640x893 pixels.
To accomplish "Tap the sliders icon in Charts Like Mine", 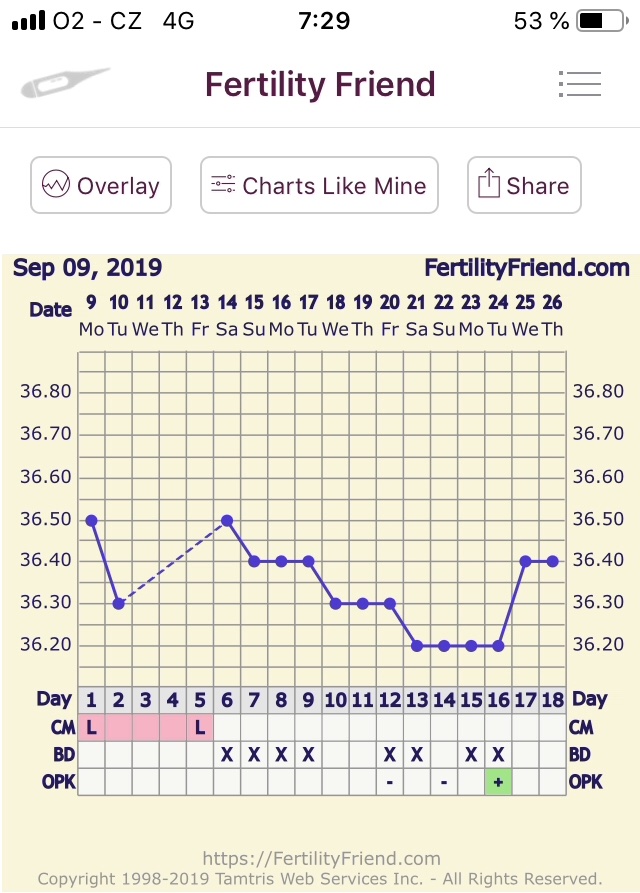I will tap(223, 185).
